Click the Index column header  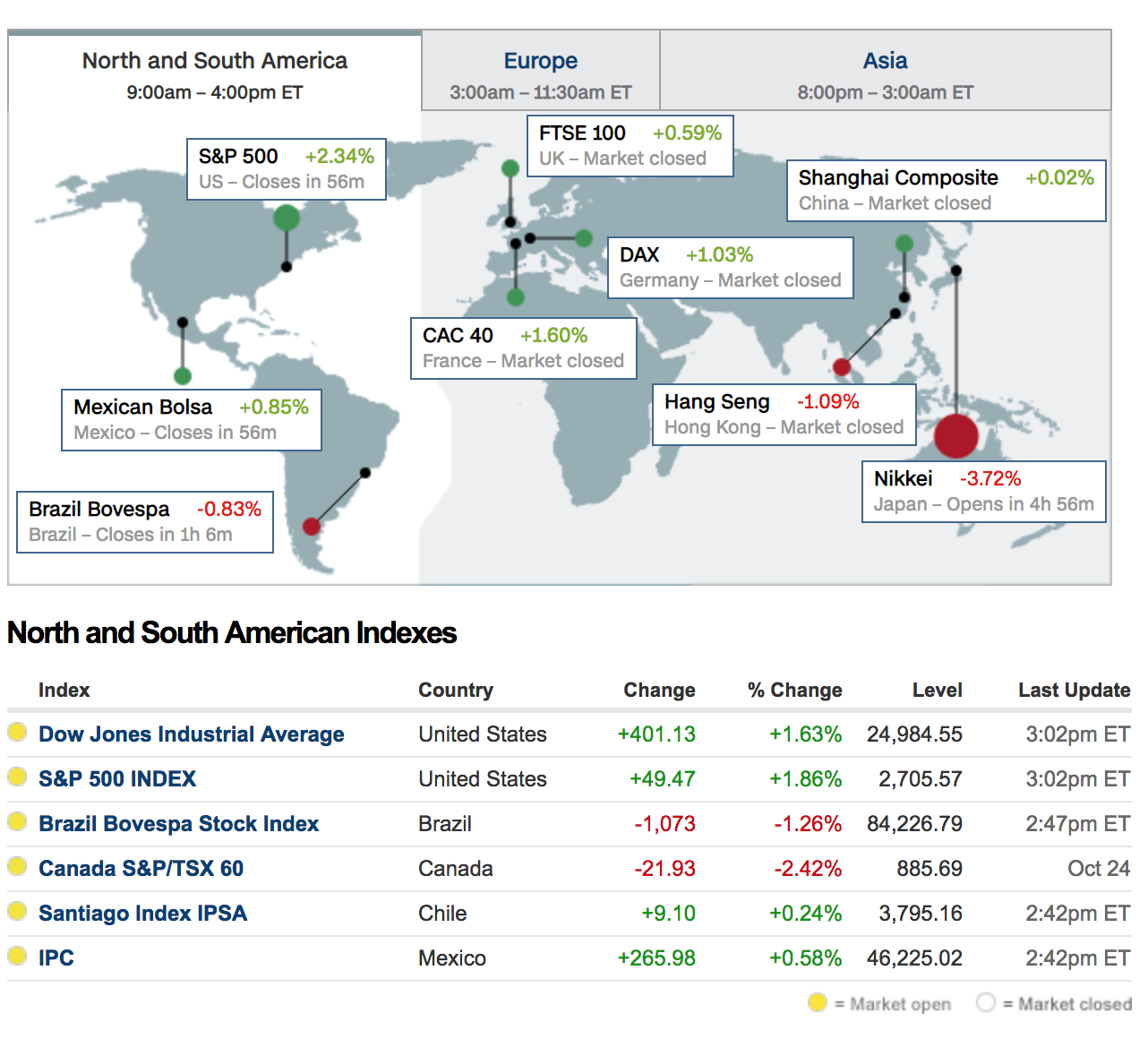point(64,691)
